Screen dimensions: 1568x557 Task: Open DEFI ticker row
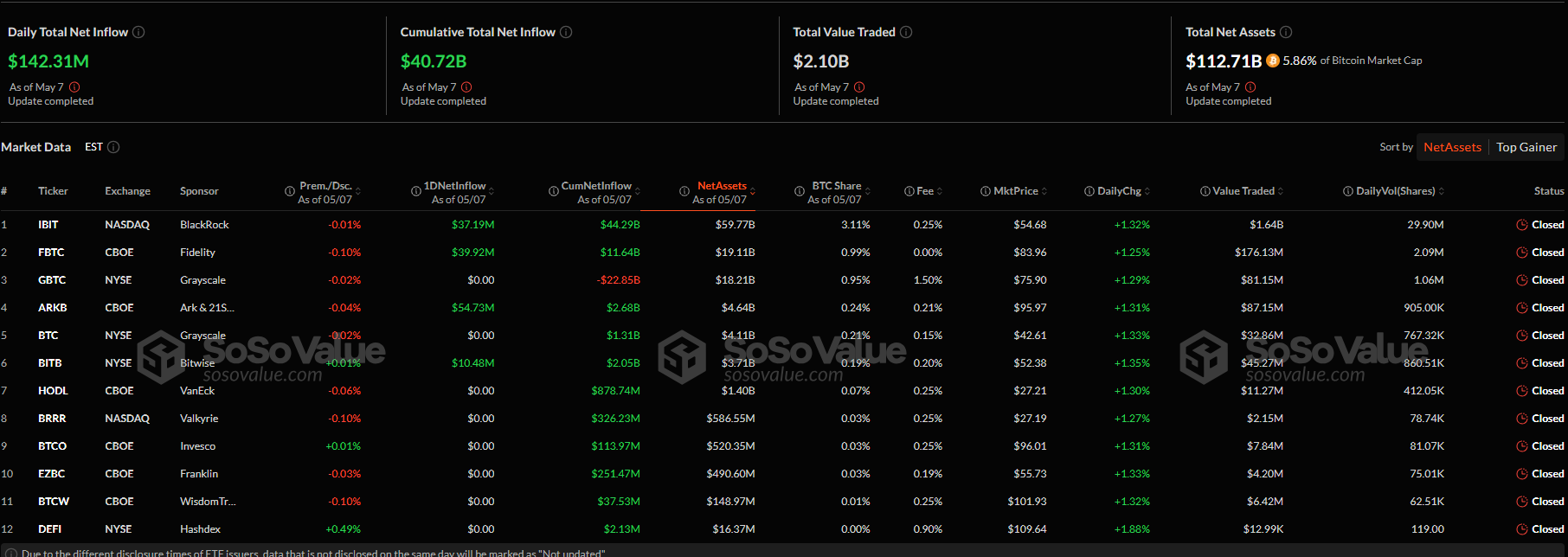coord(49,529)
